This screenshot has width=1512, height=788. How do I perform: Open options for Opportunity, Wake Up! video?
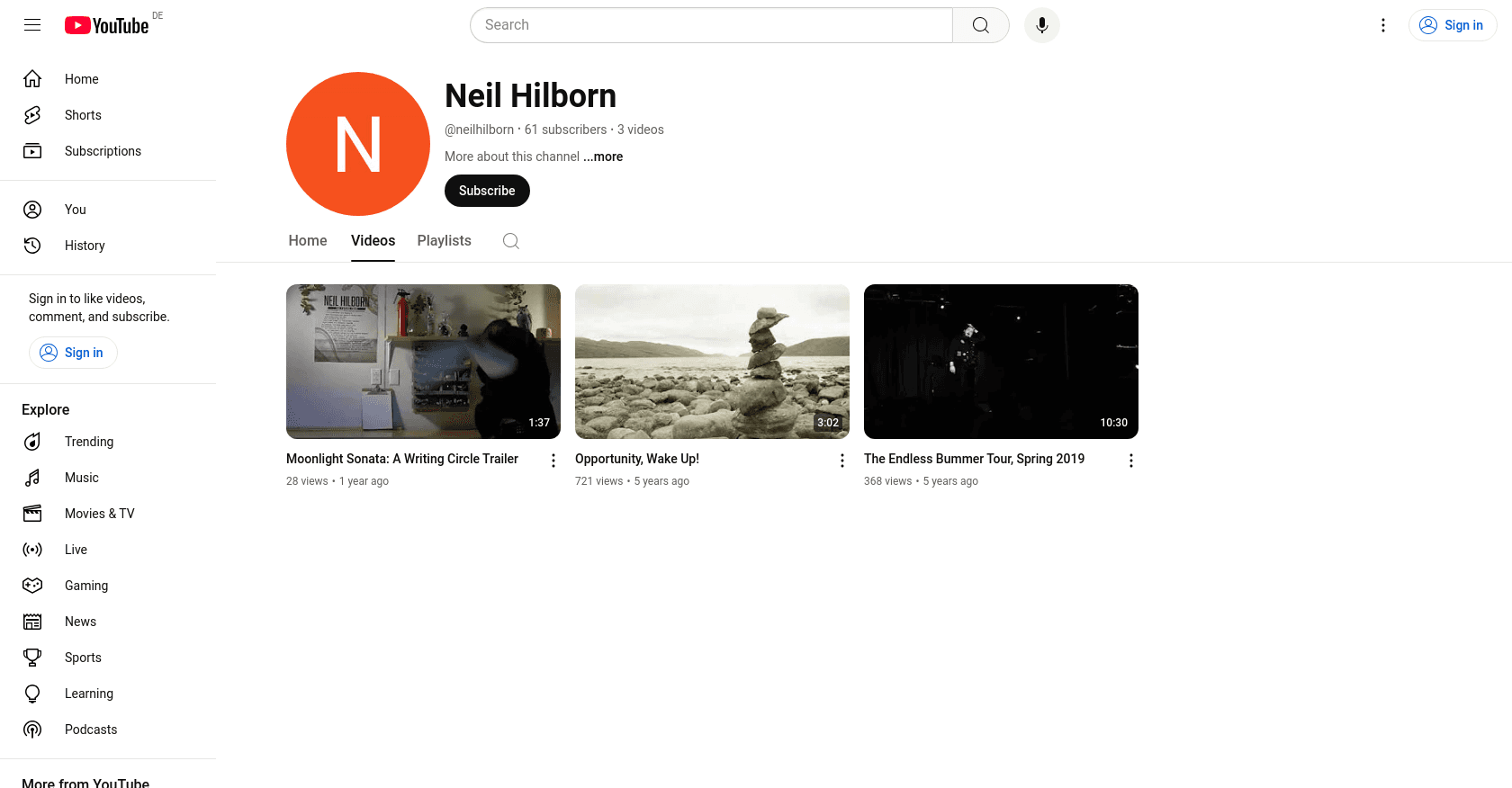point(842,461)
